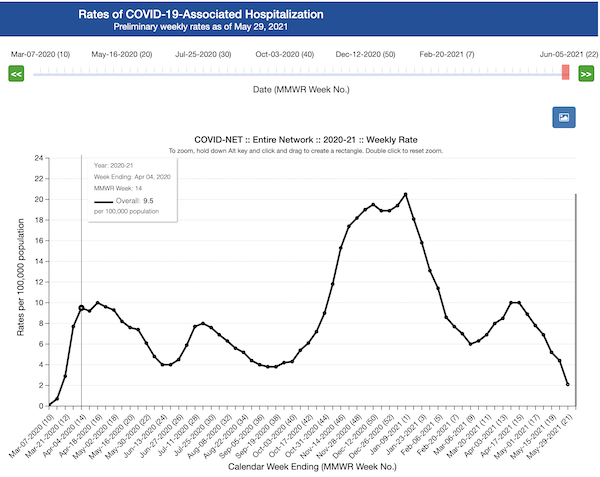
Task: Click slider label Feb-20-2021 (7)
Action: 447,54
